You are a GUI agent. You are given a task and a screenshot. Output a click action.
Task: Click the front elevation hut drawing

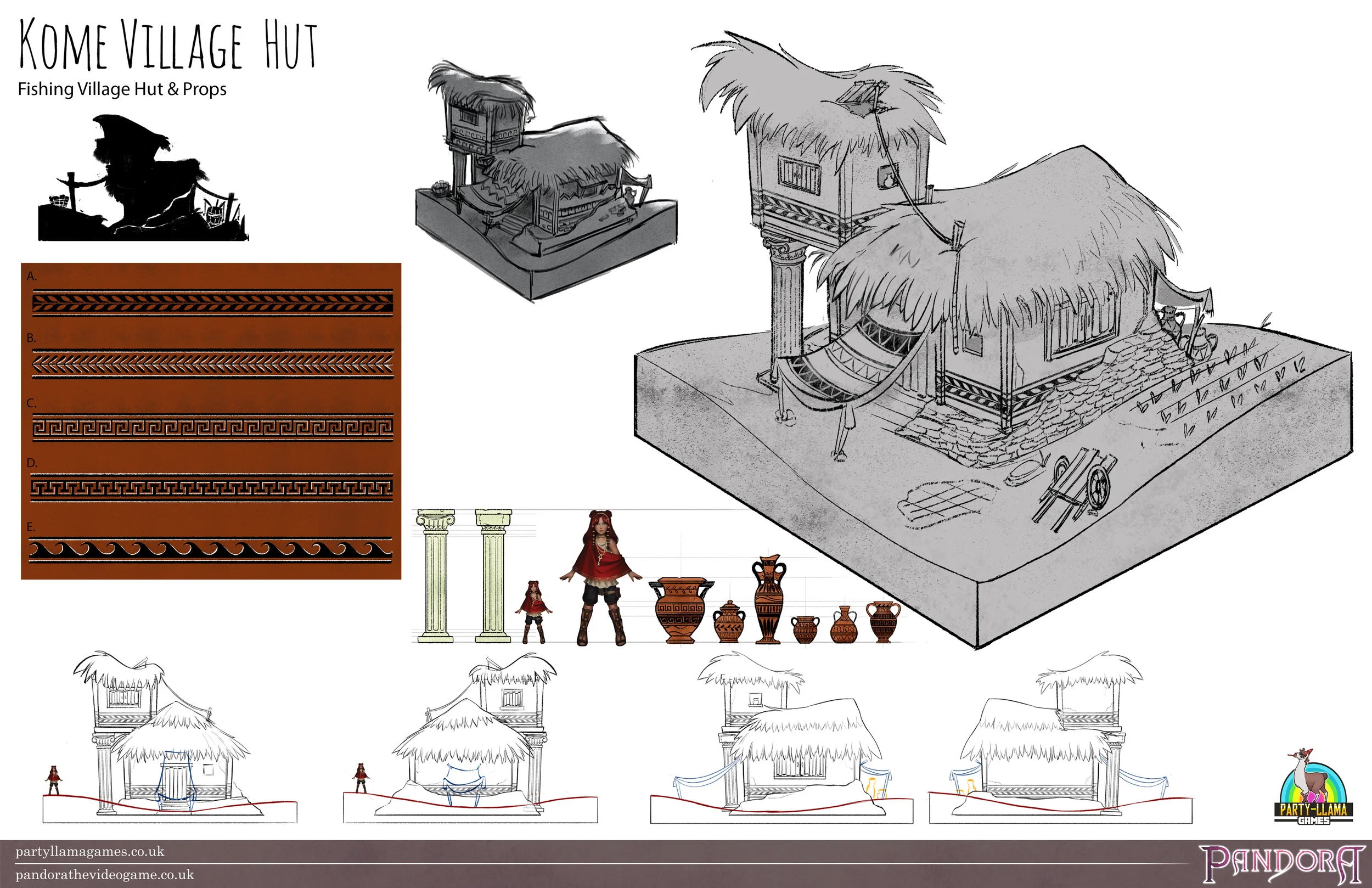(170, 737)
